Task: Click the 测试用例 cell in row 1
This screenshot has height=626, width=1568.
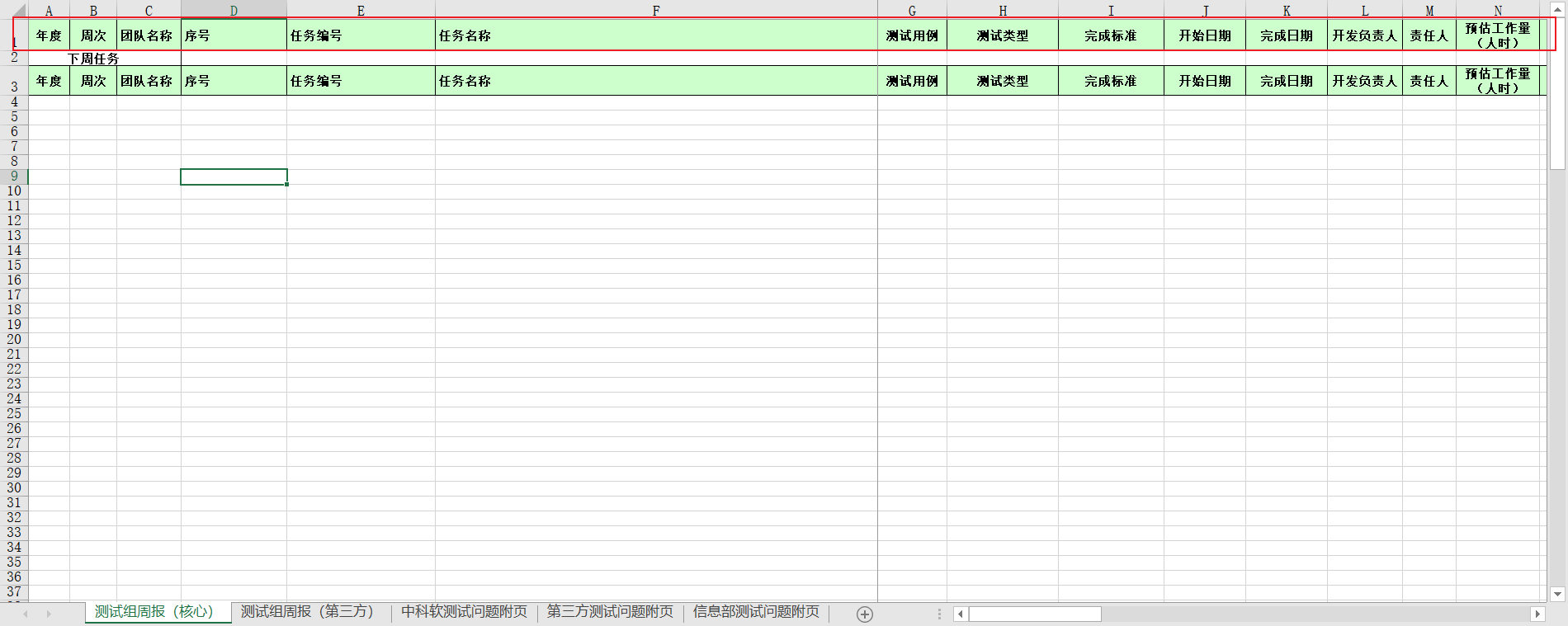Action: pyautogui.click(x=912, y=35)
